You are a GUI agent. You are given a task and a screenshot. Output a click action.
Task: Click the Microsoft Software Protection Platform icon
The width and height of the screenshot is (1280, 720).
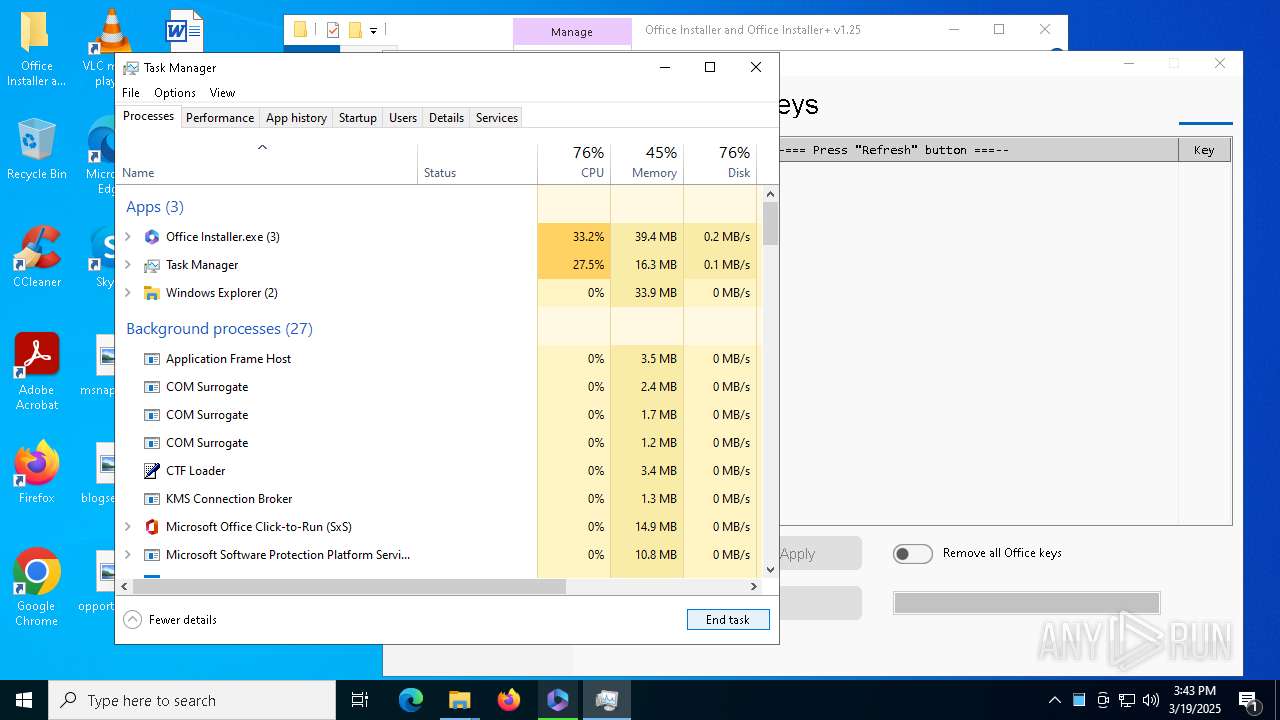(x=152, y=555)
